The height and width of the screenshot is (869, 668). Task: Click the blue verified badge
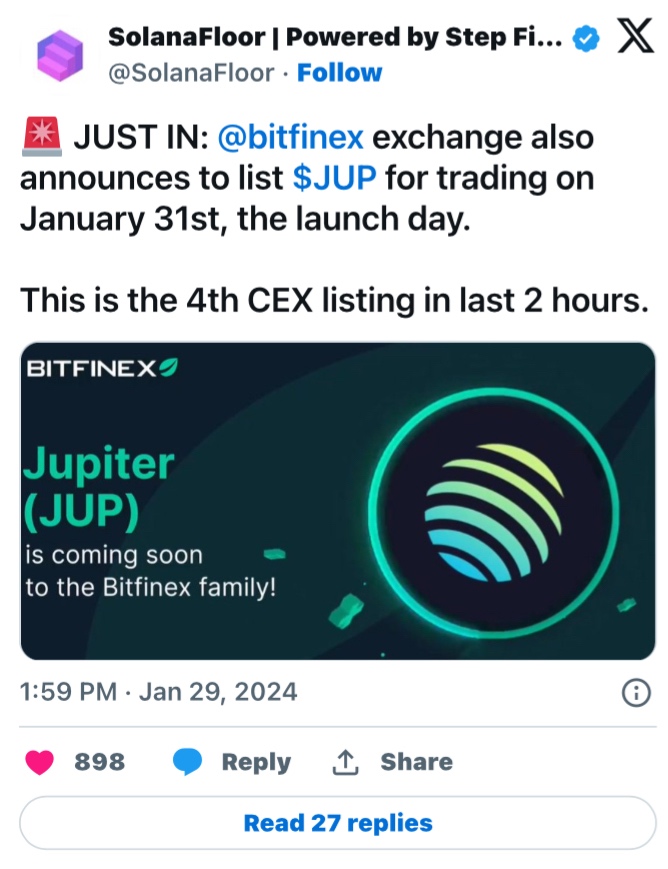click(x=587, y=39)
